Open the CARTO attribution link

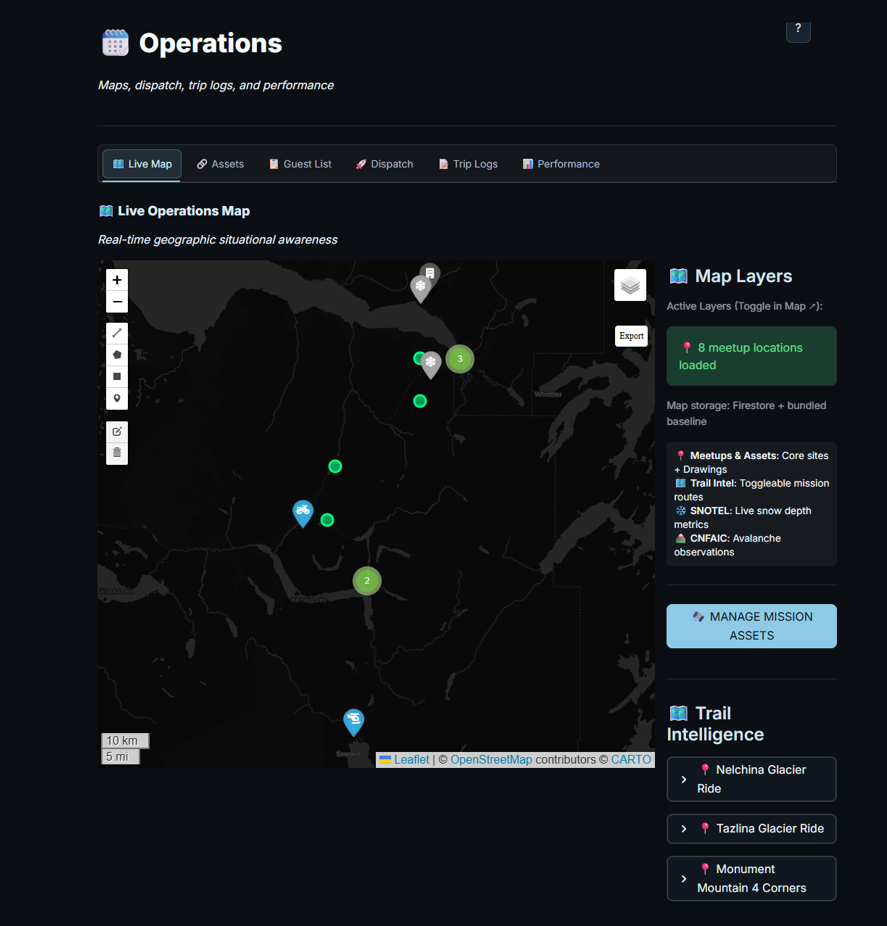631,759
